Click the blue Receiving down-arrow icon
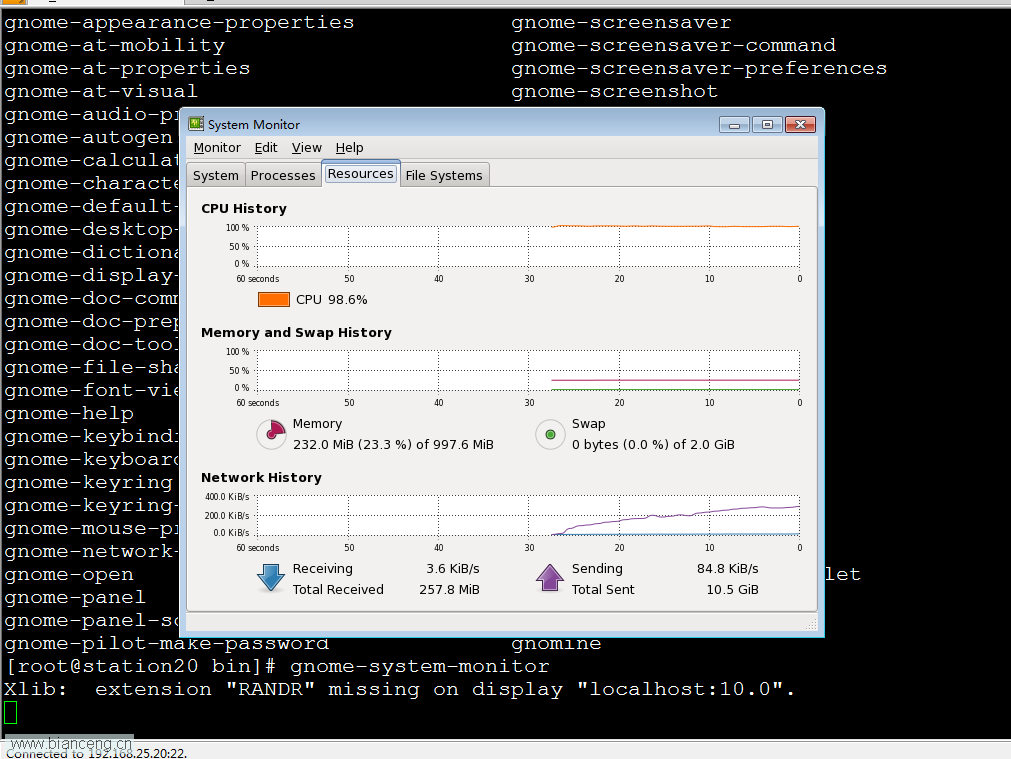Image resolution: width=1011 pixels, height=759 pixels. click(x=271, y=578)
